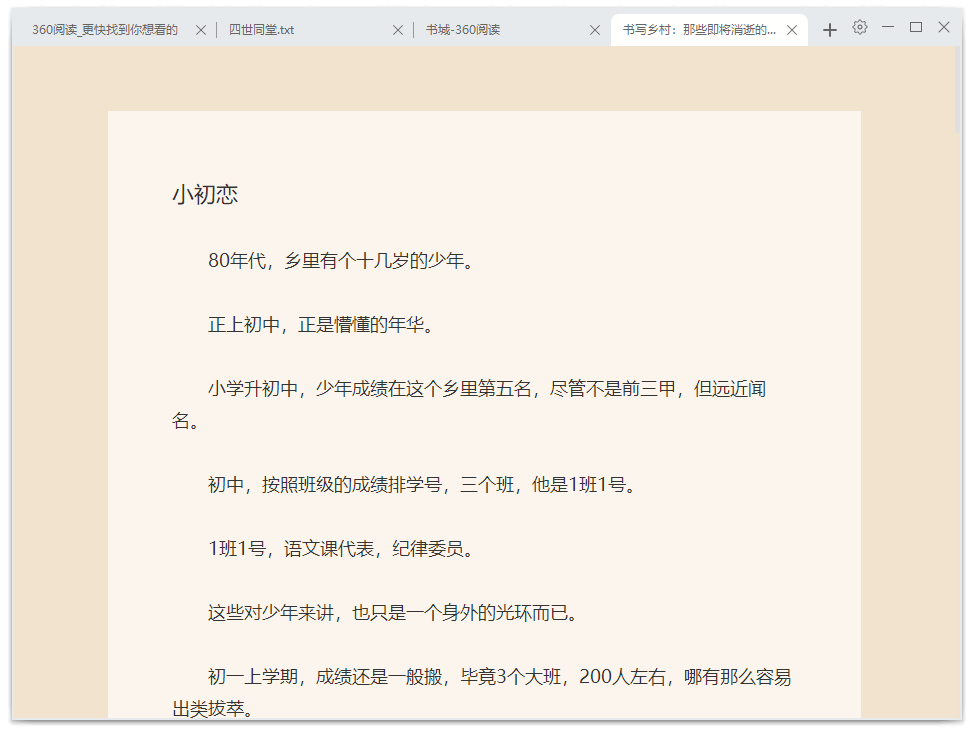Image resolution: width=977 pixels, height=733 pixels.
Task: Click the chapter heading 小初恋
Action: click(205, 195)
